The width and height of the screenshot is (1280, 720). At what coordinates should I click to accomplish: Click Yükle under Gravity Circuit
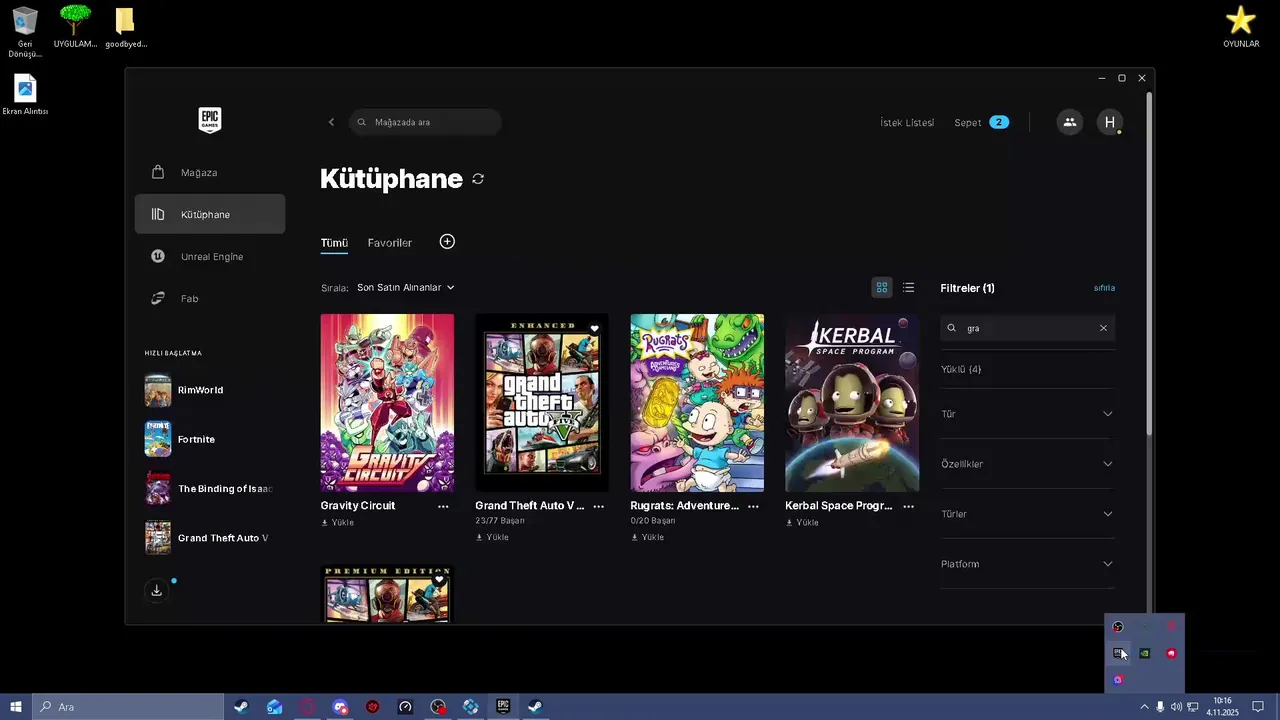338,523
